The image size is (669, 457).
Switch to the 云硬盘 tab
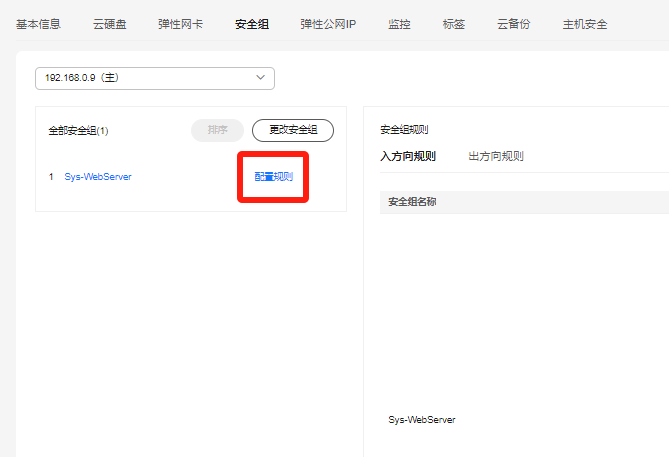coord(110,24)
